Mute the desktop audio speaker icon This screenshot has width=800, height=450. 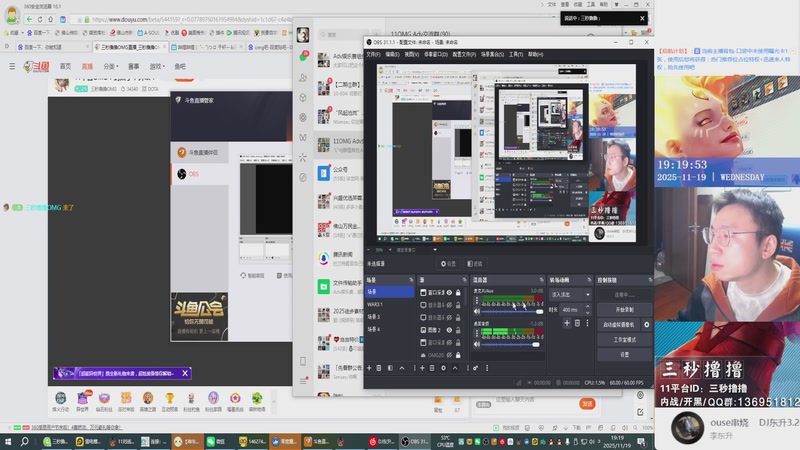pyautogui.click(x=477, y=344)
